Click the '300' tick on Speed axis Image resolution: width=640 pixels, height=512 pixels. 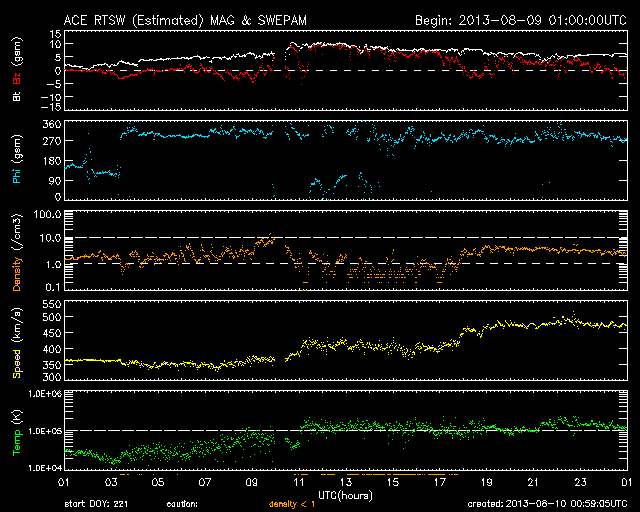tap(52, 376)
